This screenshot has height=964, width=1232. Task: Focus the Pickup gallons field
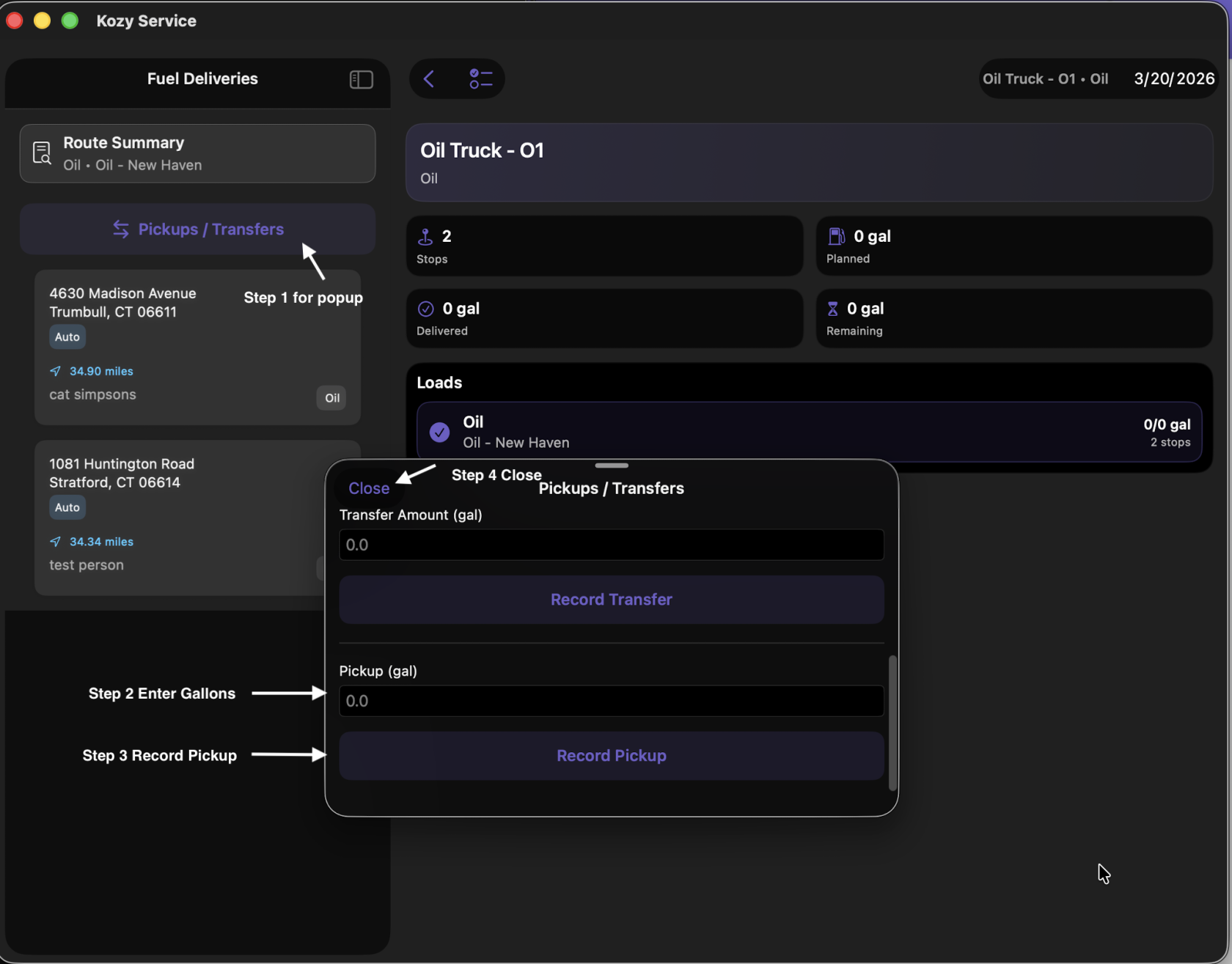pos(611,701)
